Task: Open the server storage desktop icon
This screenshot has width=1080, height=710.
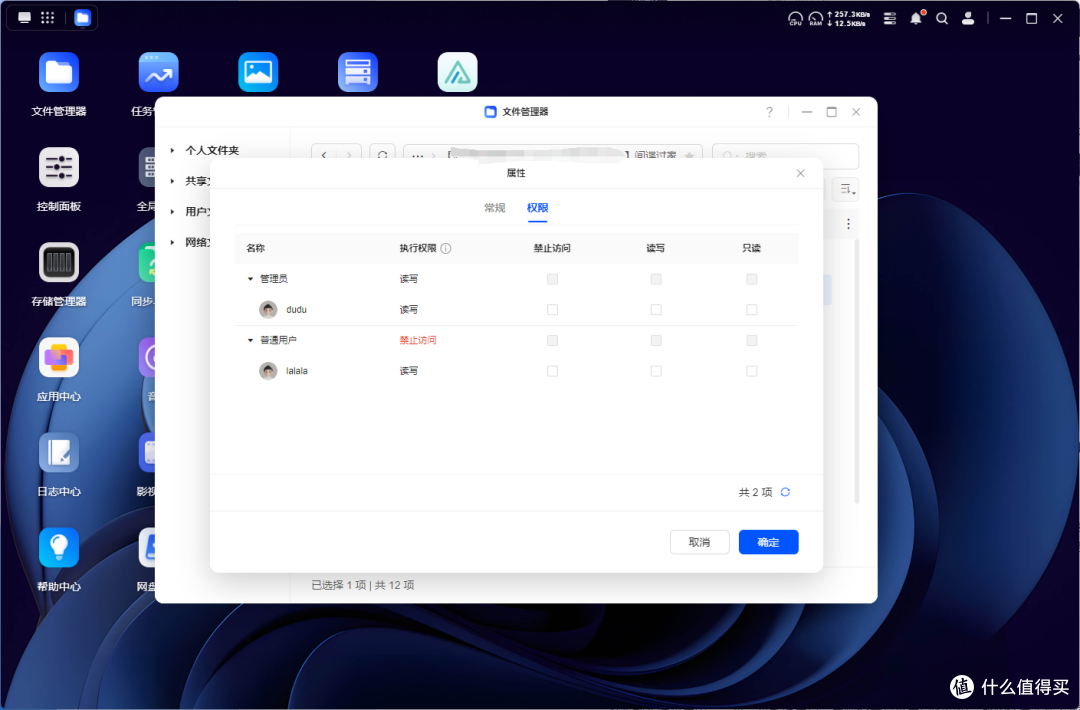Action: 357,72
